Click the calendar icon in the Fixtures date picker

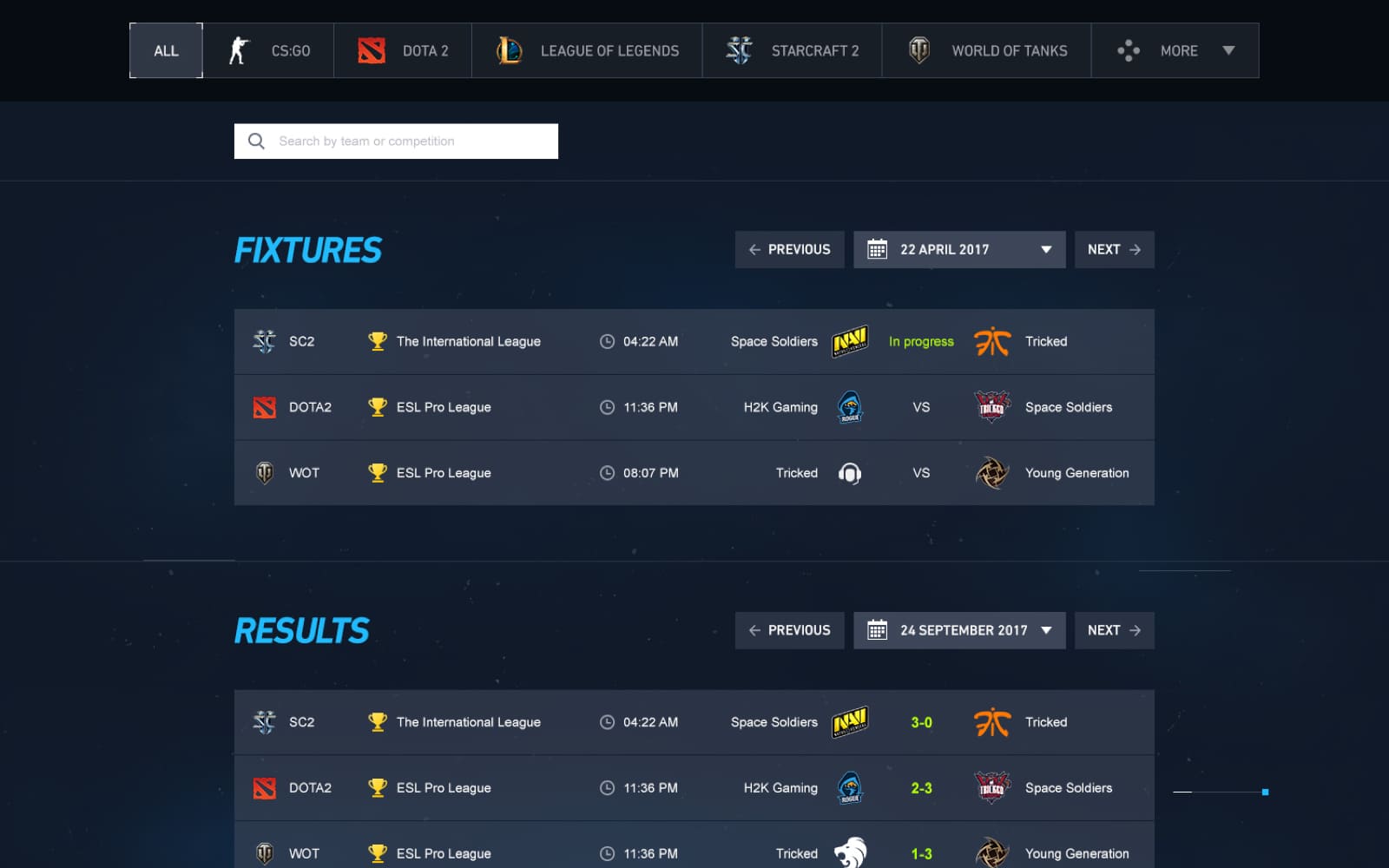tap(877, 249)
